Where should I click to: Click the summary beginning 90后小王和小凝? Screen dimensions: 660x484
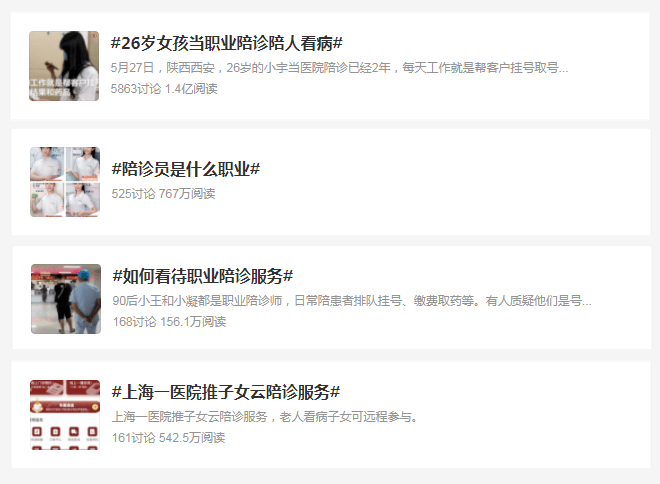click(352, 301)
